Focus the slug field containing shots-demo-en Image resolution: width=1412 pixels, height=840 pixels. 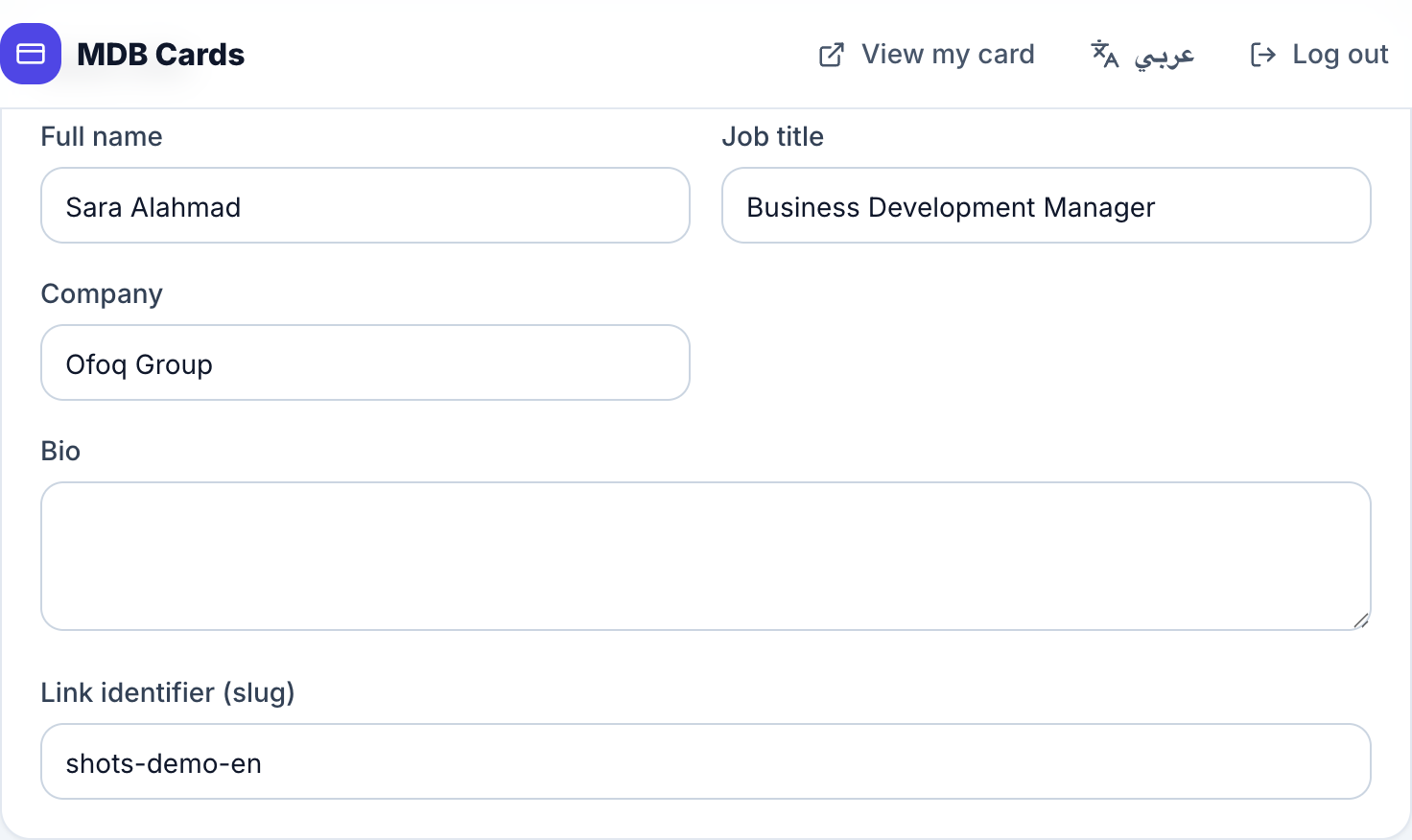coord(706,761)
